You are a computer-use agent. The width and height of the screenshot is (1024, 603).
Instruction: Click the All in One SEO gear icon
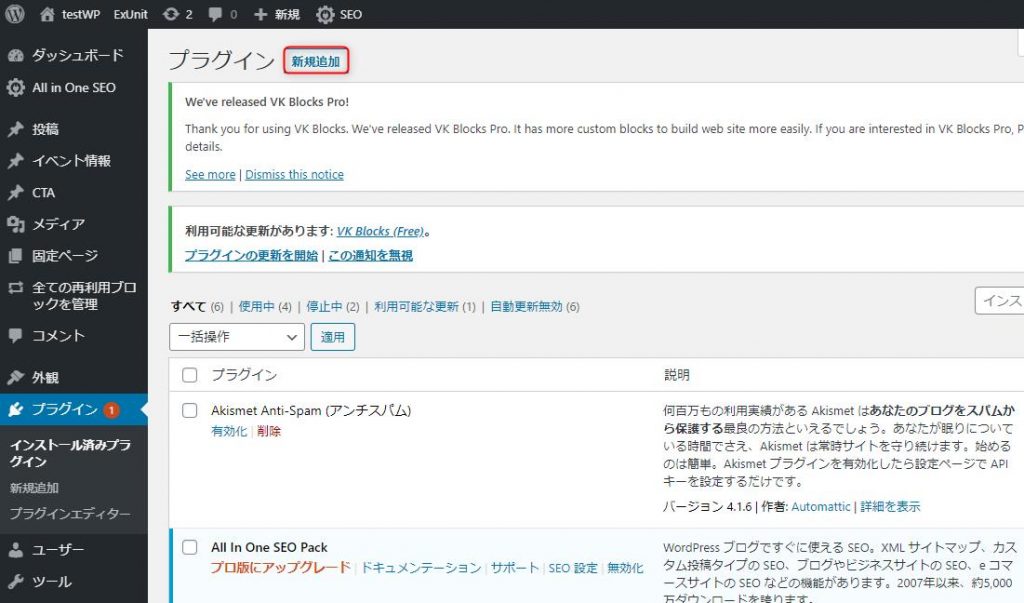coord(16,88)
